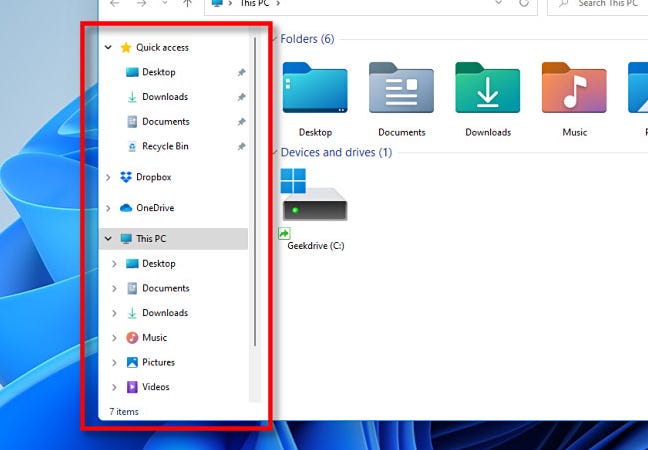648x450 pixels.
Task: Click the Forward navigation arrow
Action: pos(143,4)
